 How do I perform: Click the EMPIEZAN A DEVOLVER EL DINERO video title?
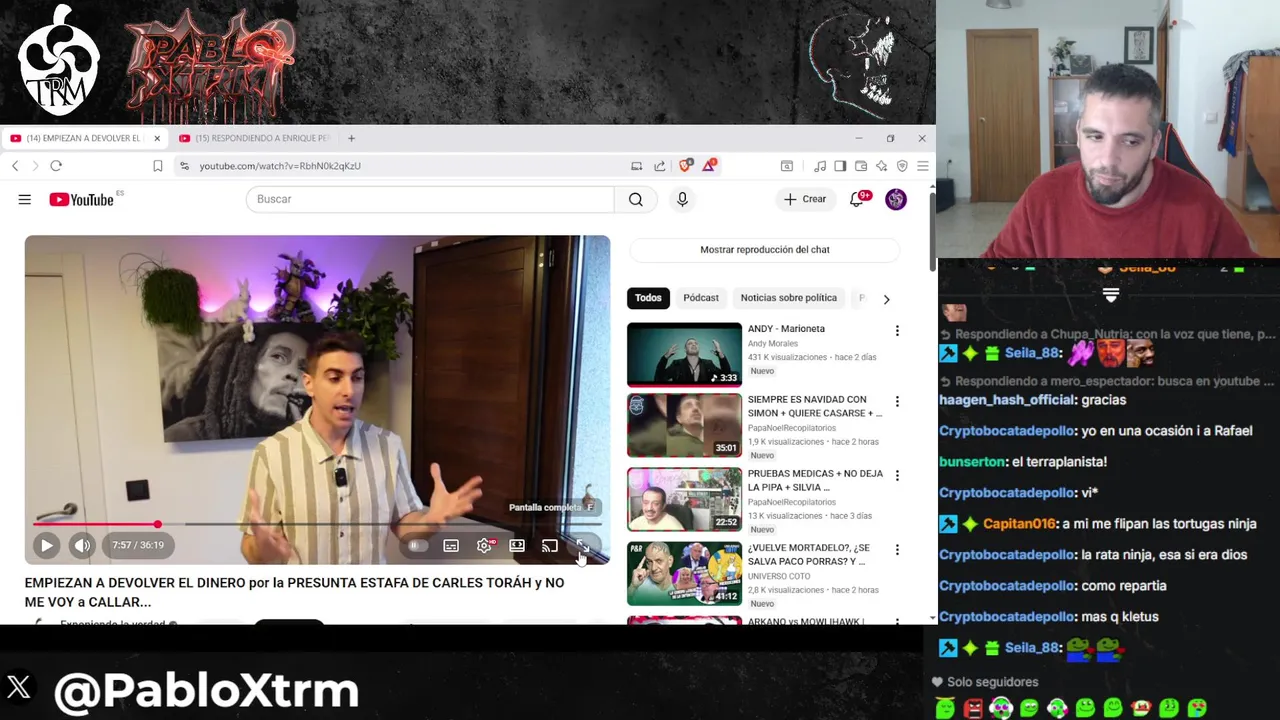pos(294,592)
